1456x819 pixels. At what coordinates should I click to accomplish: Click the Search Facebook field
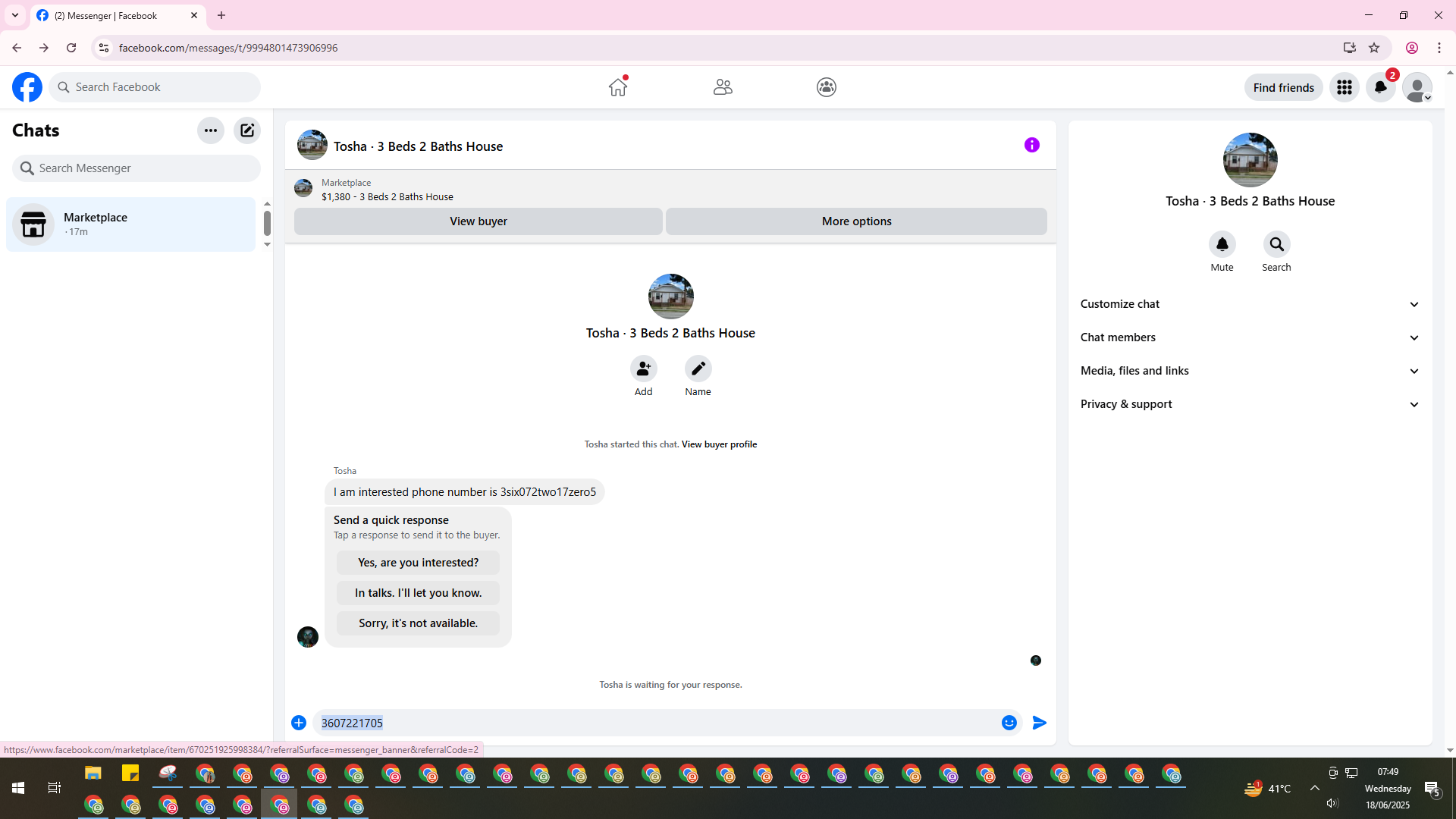[155, 87]
